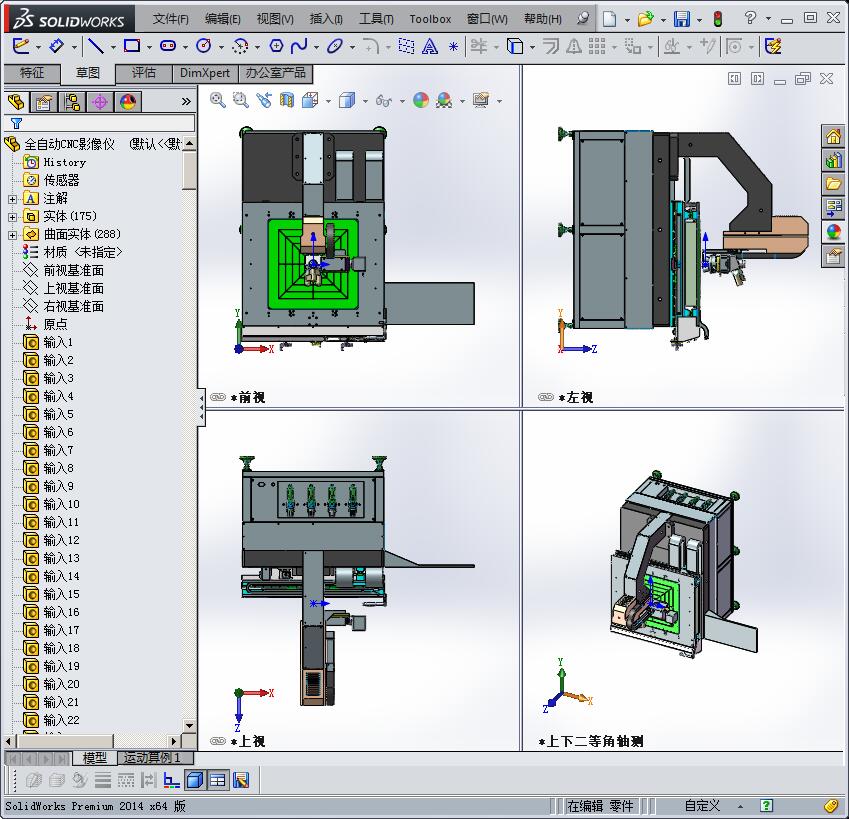The image size is (849, 819).
Task: Click the Mirror Entities tool
Action: (x=574, y=47)
